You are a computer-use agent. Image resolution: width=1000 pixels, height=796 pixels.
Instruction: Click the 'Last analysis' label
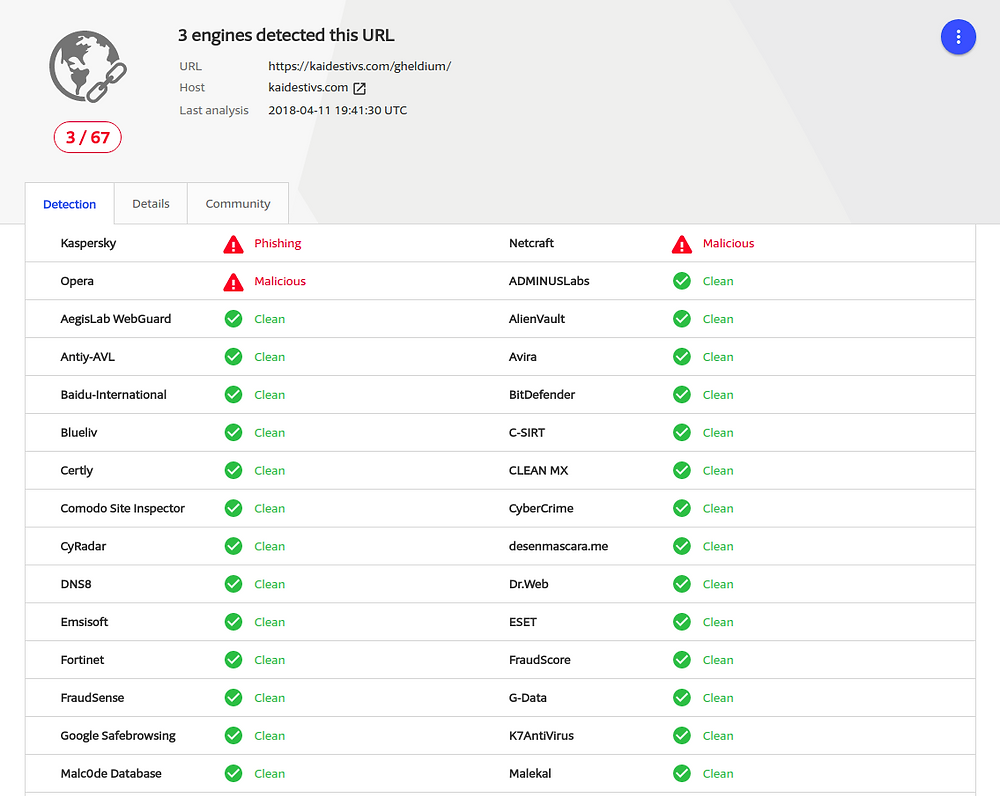pyautogui.click(x=214, y=110)
